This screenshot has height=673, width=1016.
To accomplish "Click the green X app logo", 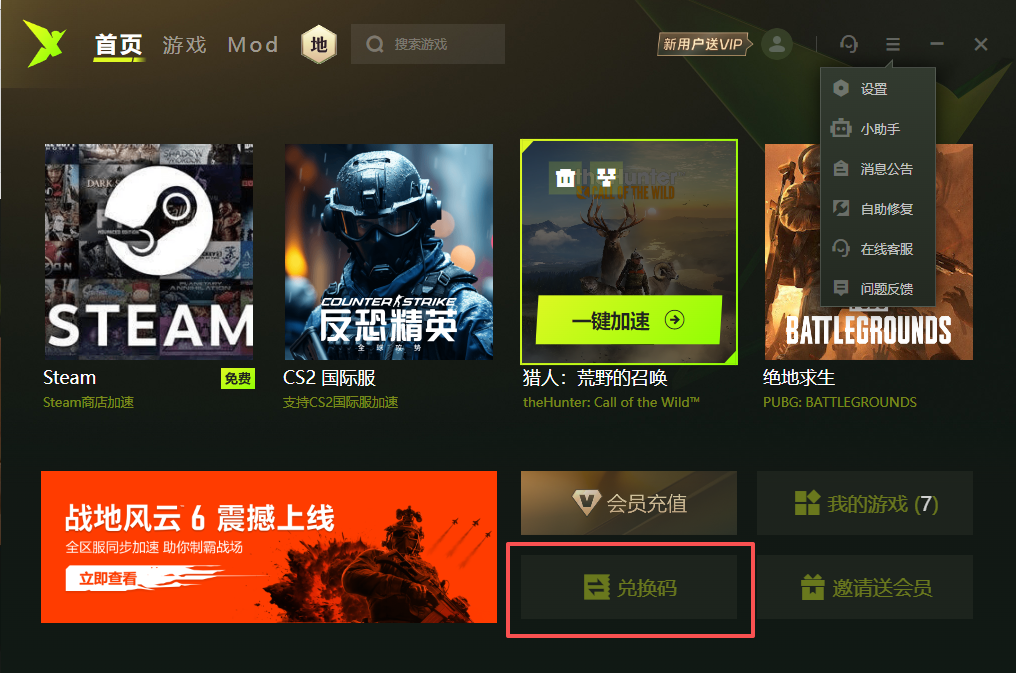I will coord(44,43).
